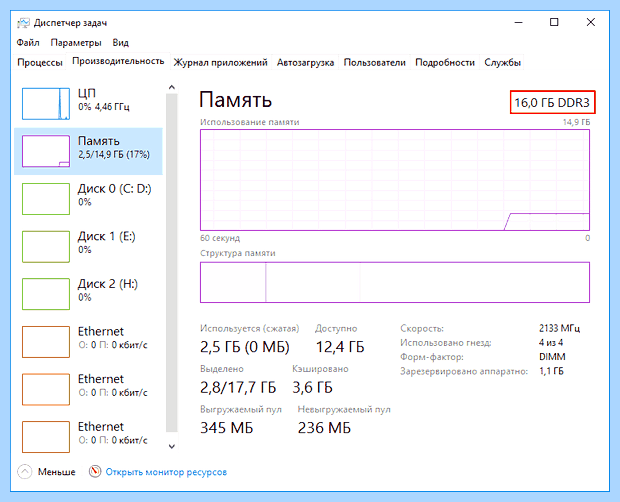Open the Подробности tab

click(x=445, y=62)
